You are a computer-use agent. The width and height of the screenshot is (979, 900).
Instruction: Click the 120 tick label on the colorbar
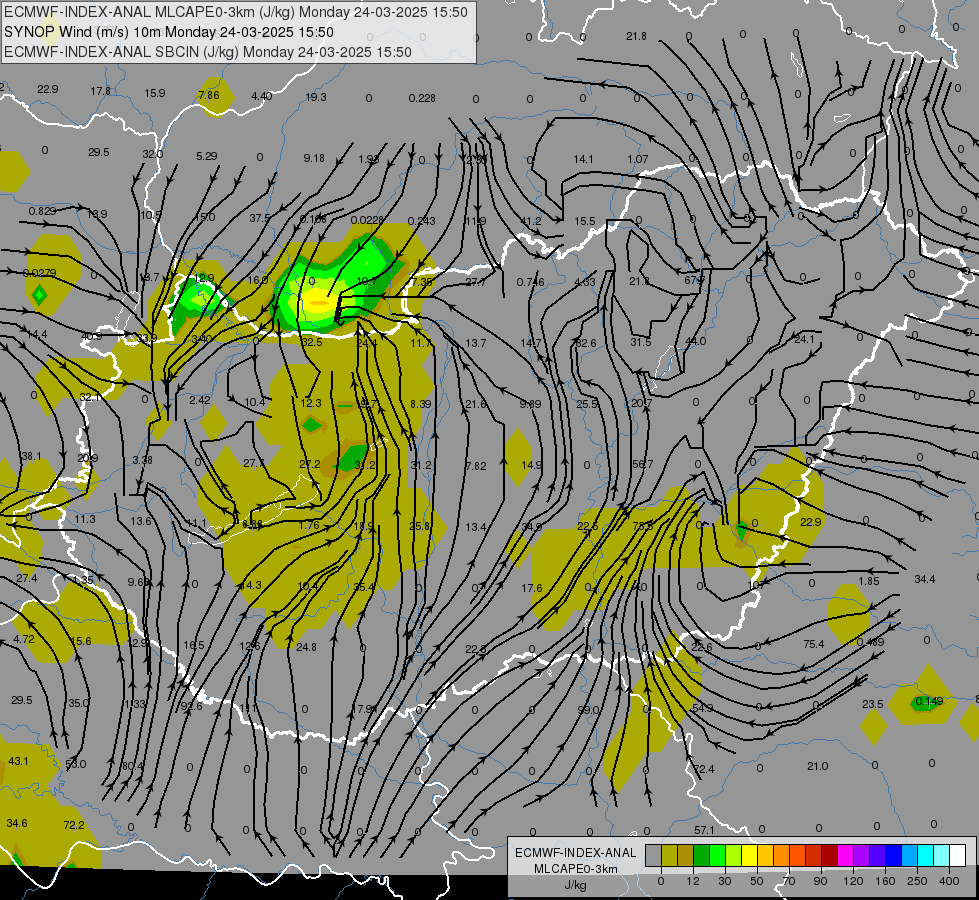(x=853, y=881)
